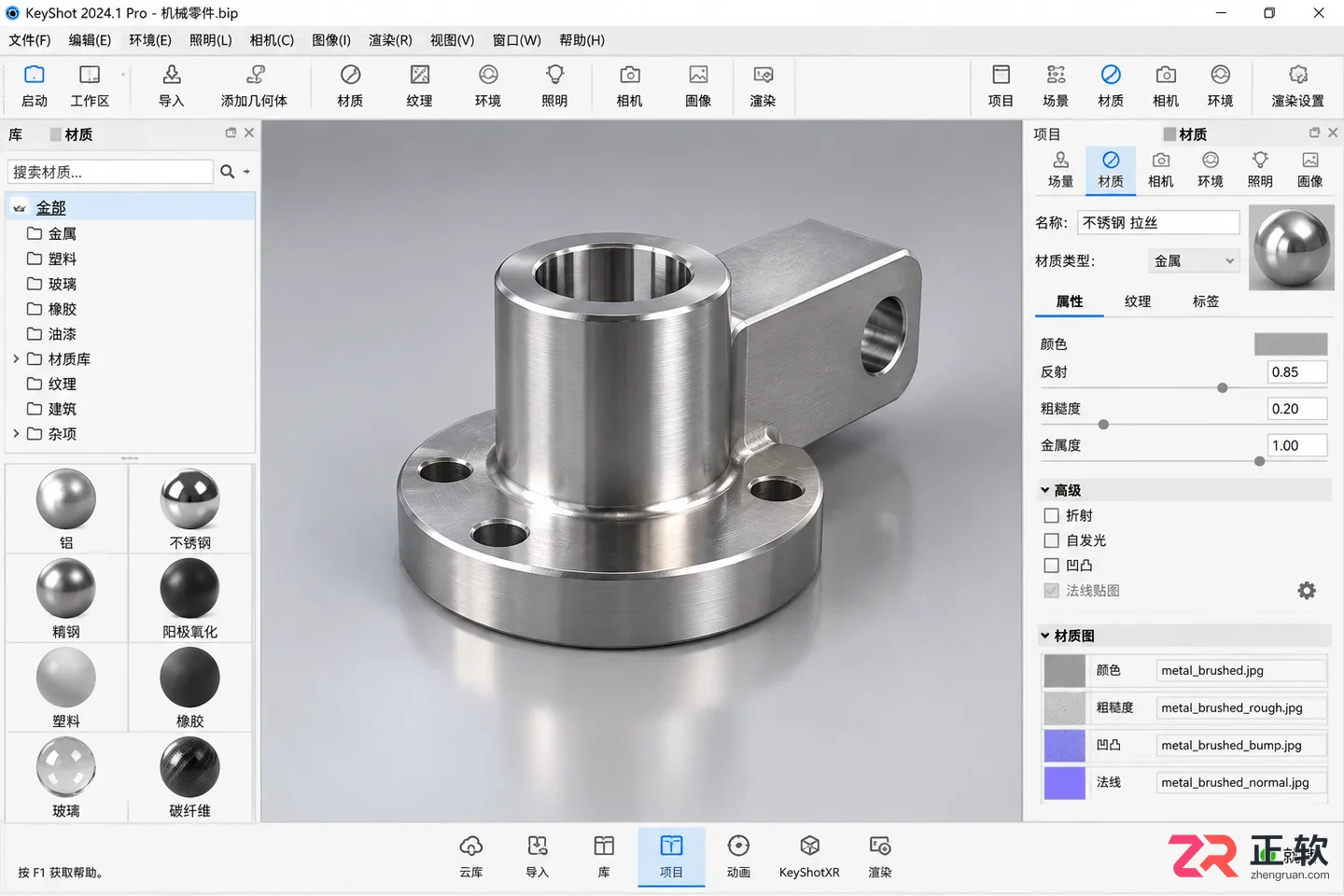Click metal_brushed.jpg color map entry

(x=1240, y=670)
